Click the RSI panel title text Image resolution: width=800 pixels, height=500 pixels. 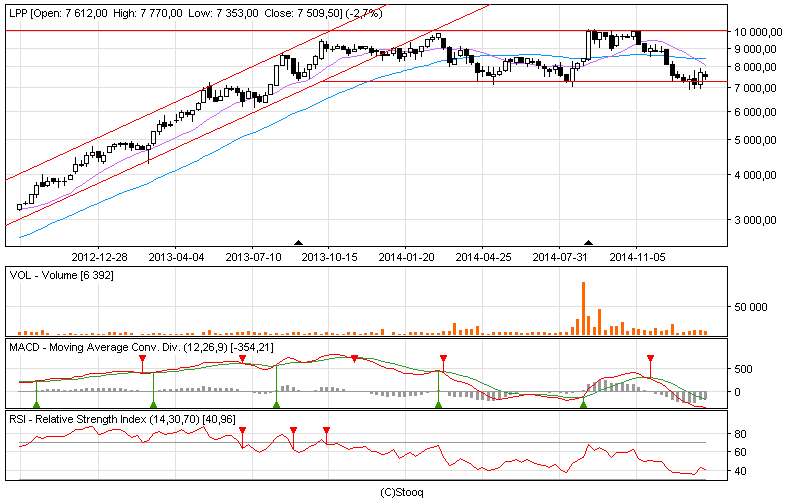pos(122,419)
